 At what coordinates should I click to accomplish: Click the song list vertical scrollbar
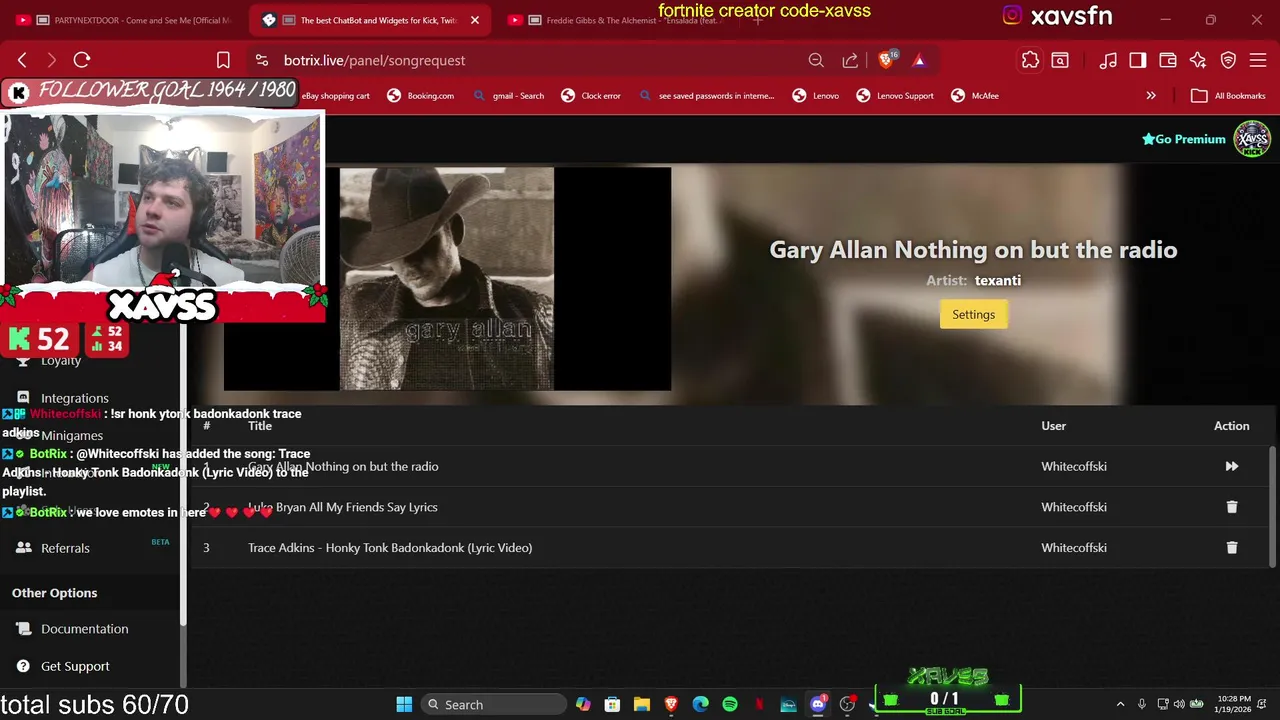pos(1273,505)
